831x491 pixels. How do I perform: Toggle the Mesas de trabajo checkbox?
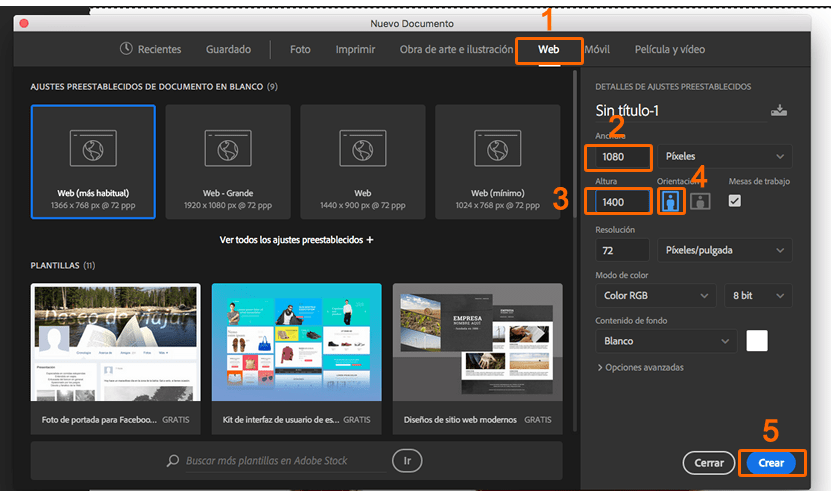(735, 201)
